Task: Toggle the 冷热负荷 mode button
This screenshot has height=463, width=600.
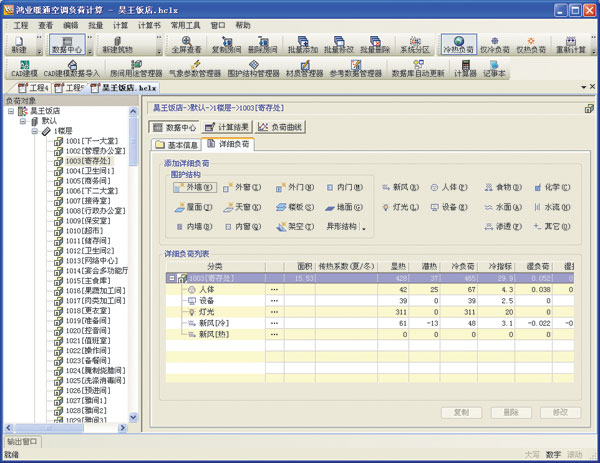Action: [x=458, y=45]
